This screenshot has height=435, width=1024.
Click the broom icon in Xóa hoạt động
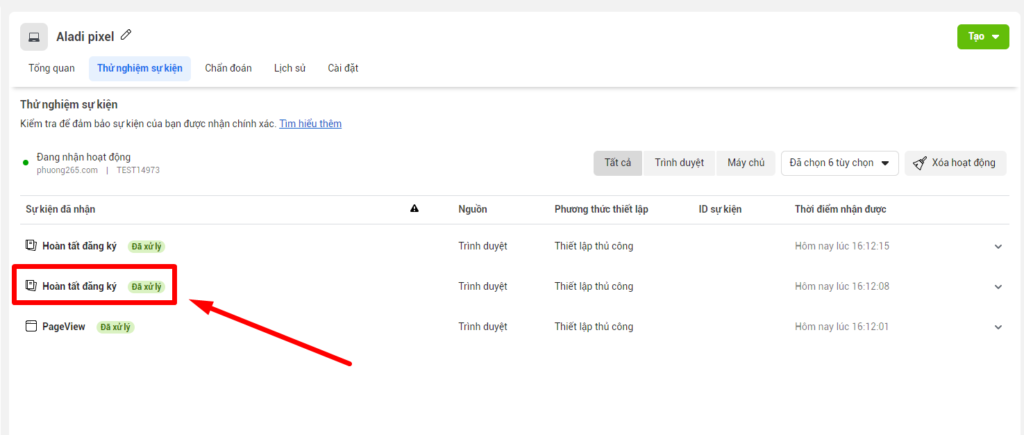tap(919, 163)
